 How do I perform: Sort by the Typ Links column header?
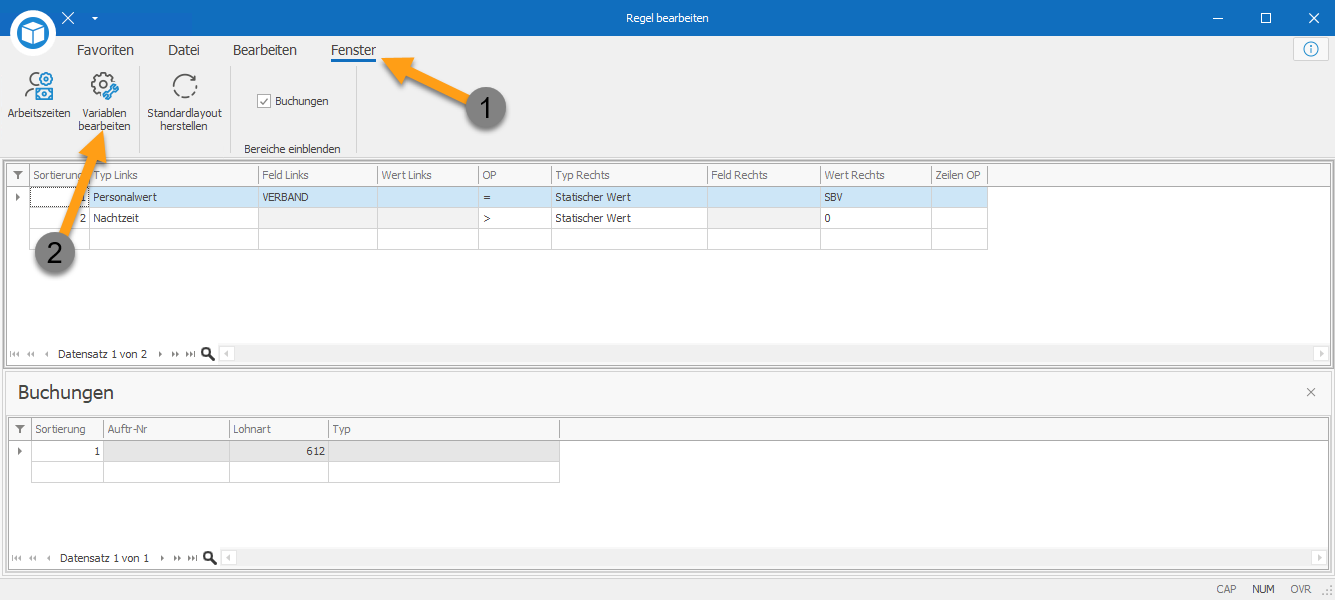click(x=174, y=175)
